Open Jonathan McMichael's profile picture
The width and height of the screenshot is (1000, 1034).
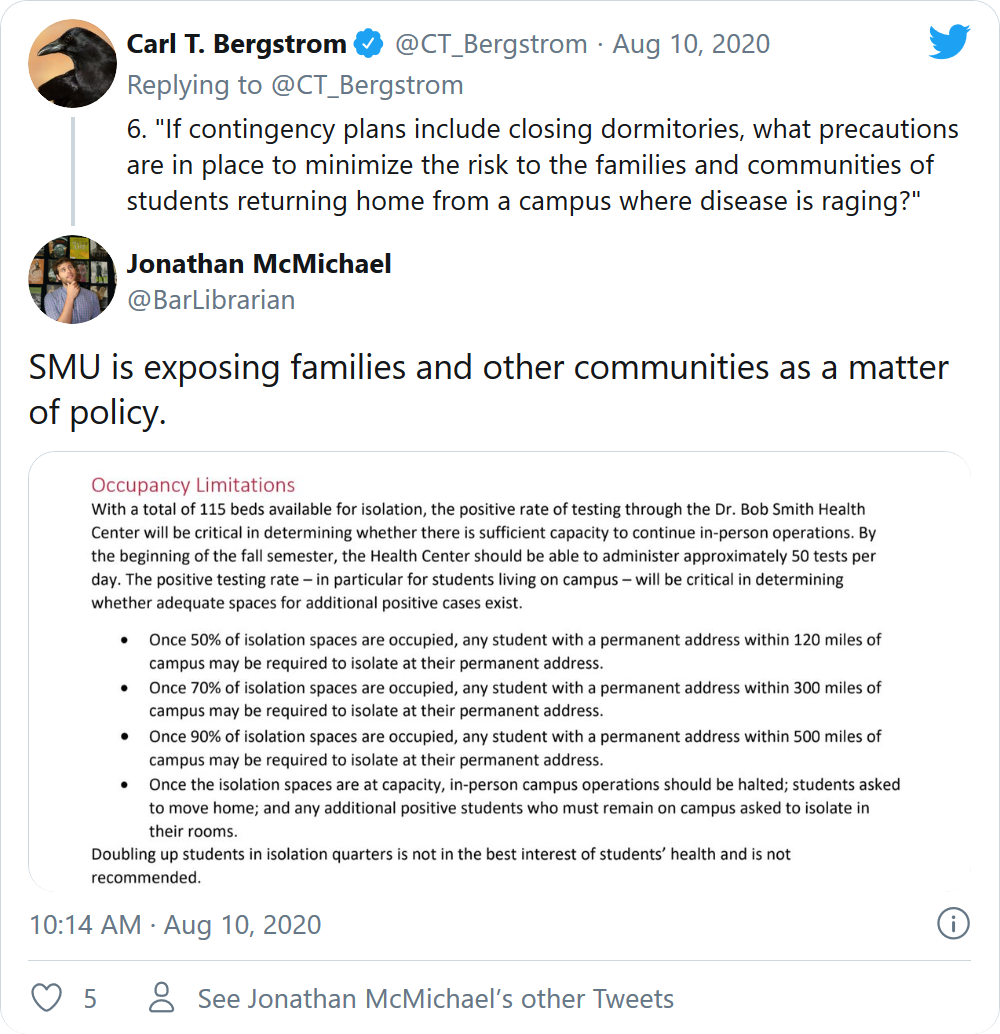[72, 280]
